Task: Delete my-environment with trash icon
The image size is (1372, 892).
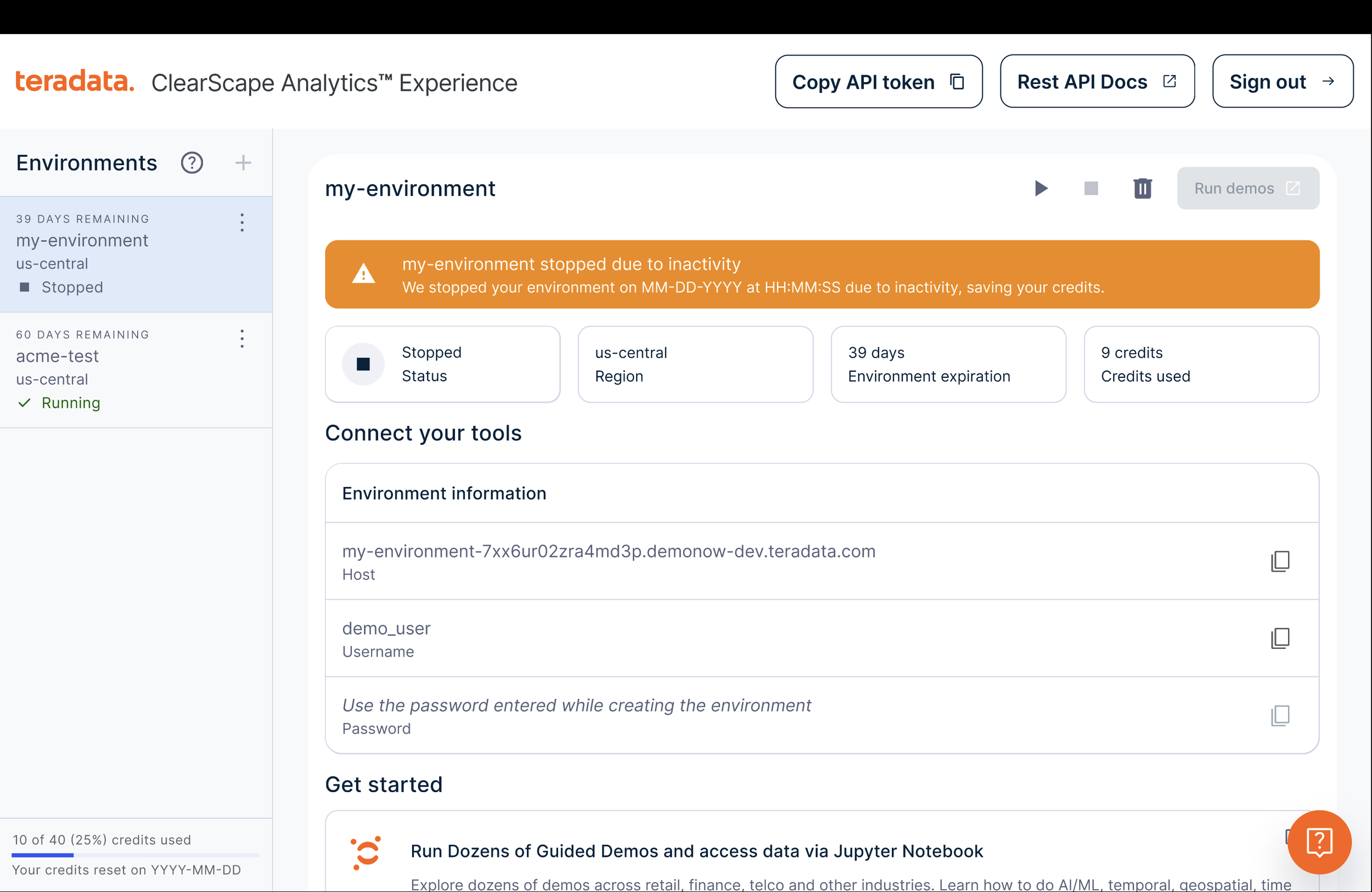Action: click(x=1143, y=188)
